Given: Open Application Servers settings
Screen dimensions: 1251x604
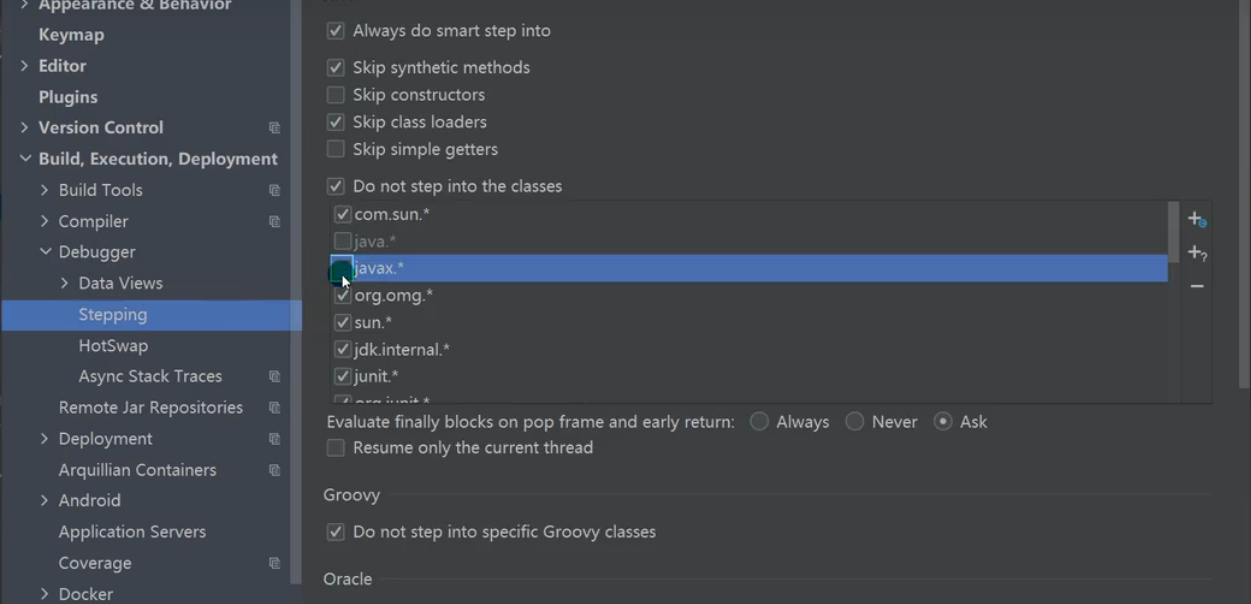Looking at the screenshot, I should [132, 532].
